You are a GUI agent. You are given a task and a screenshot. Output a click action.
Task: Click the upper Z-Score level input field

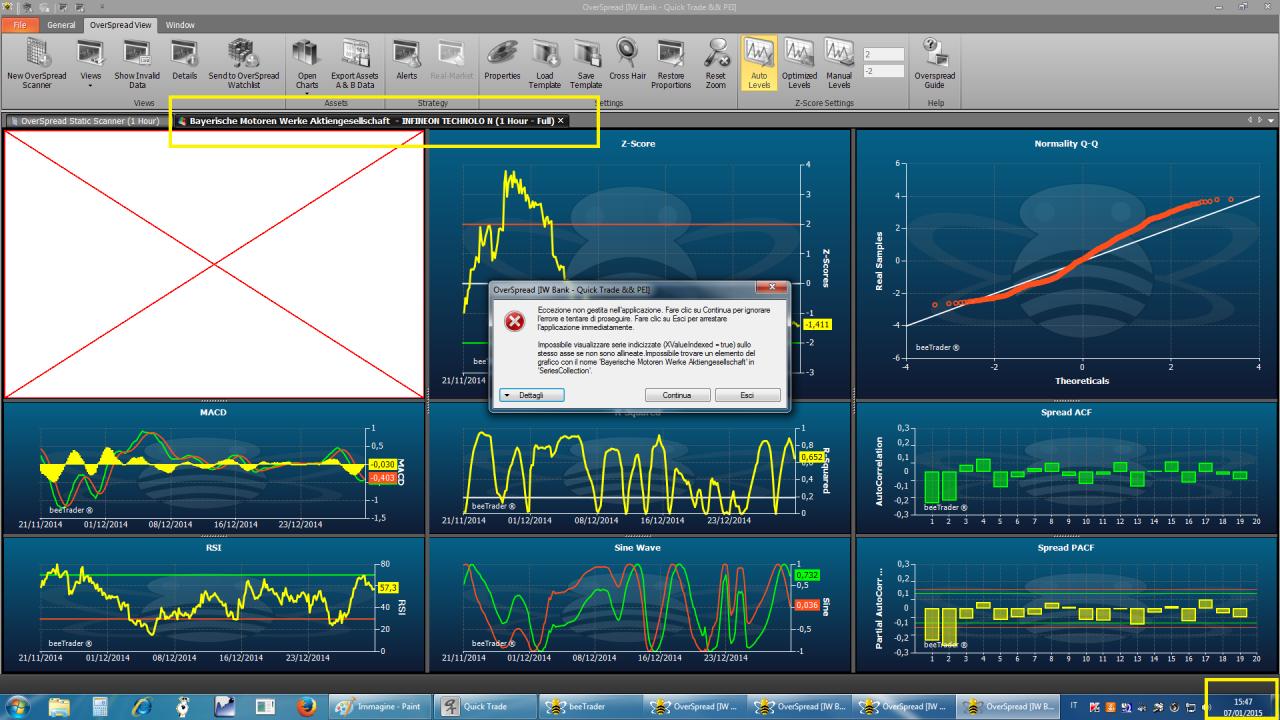click(x=883, y=54)
